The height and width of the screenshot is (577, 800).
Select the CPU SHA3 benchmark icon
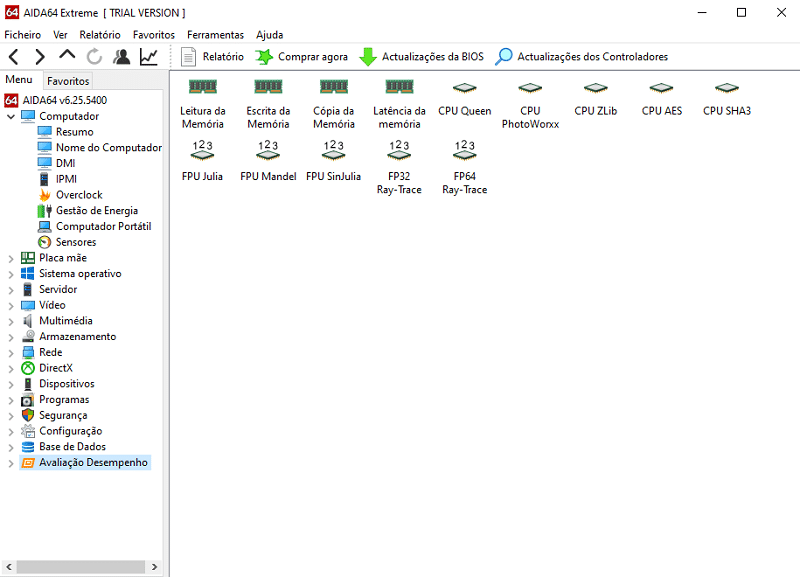pos(727,98)
